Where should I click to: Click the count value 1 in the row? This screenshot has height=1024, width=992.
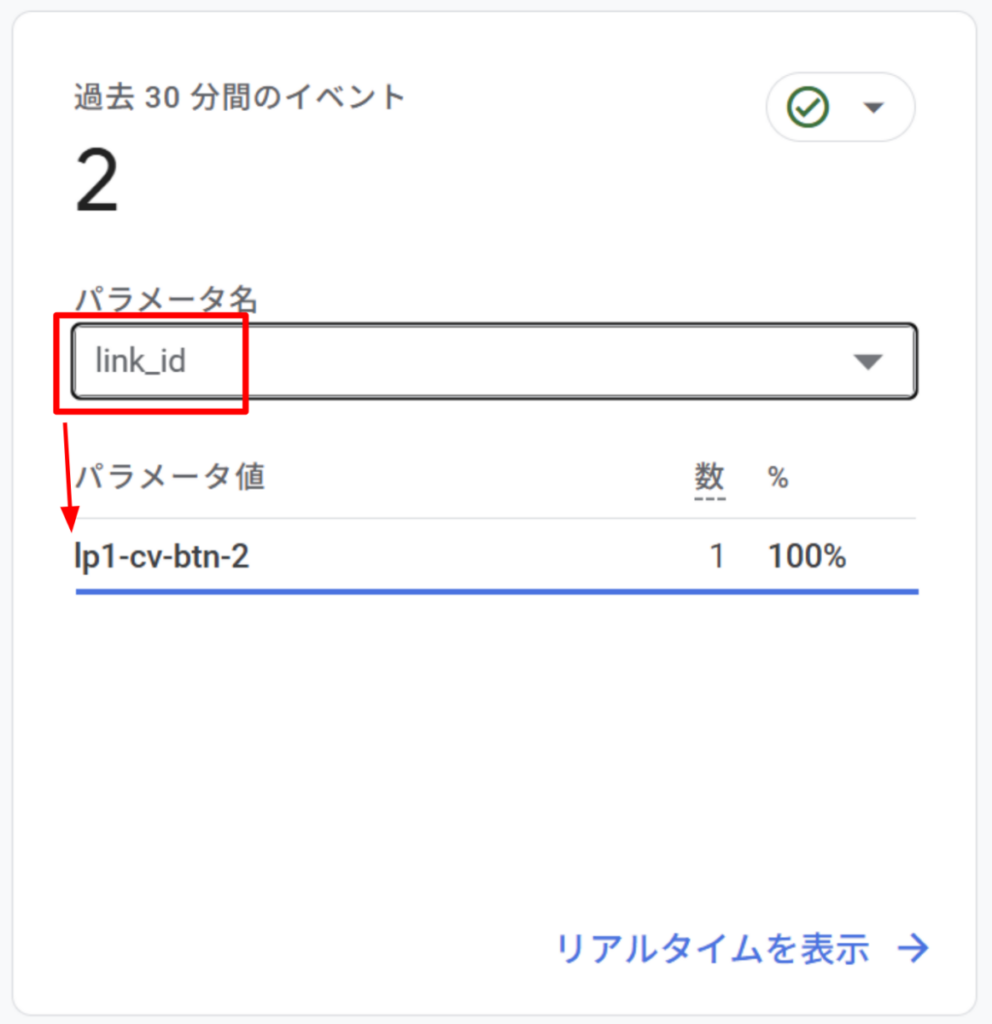(x=716, y=556)
